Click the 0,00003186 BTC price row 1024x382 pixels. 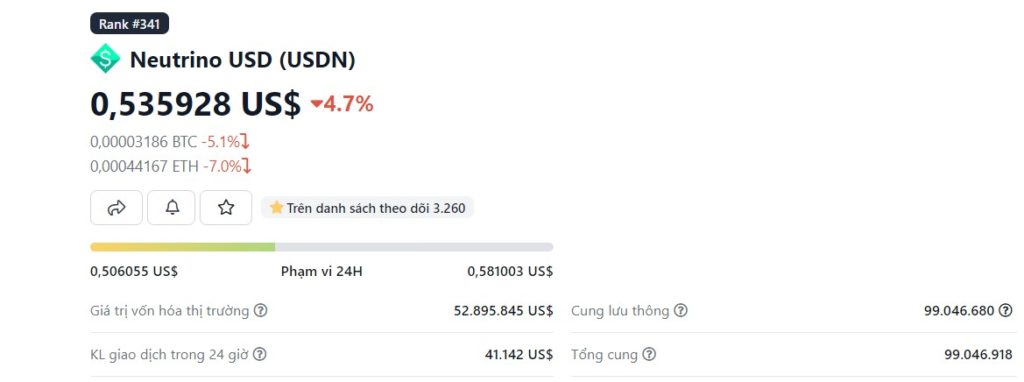(x=170, y=141)
